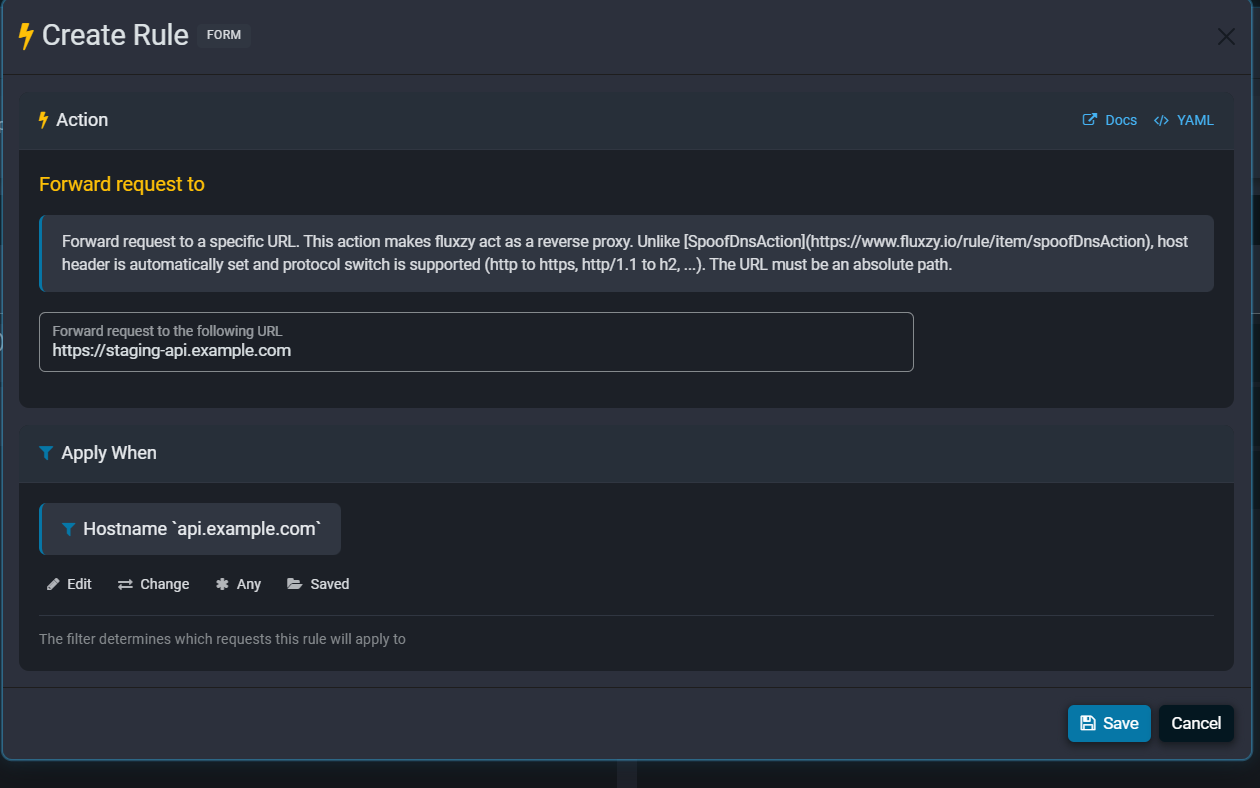The width and height of the screenshot is (1260, 788).
Task: Click the forward URL input field
Action: 476,342
